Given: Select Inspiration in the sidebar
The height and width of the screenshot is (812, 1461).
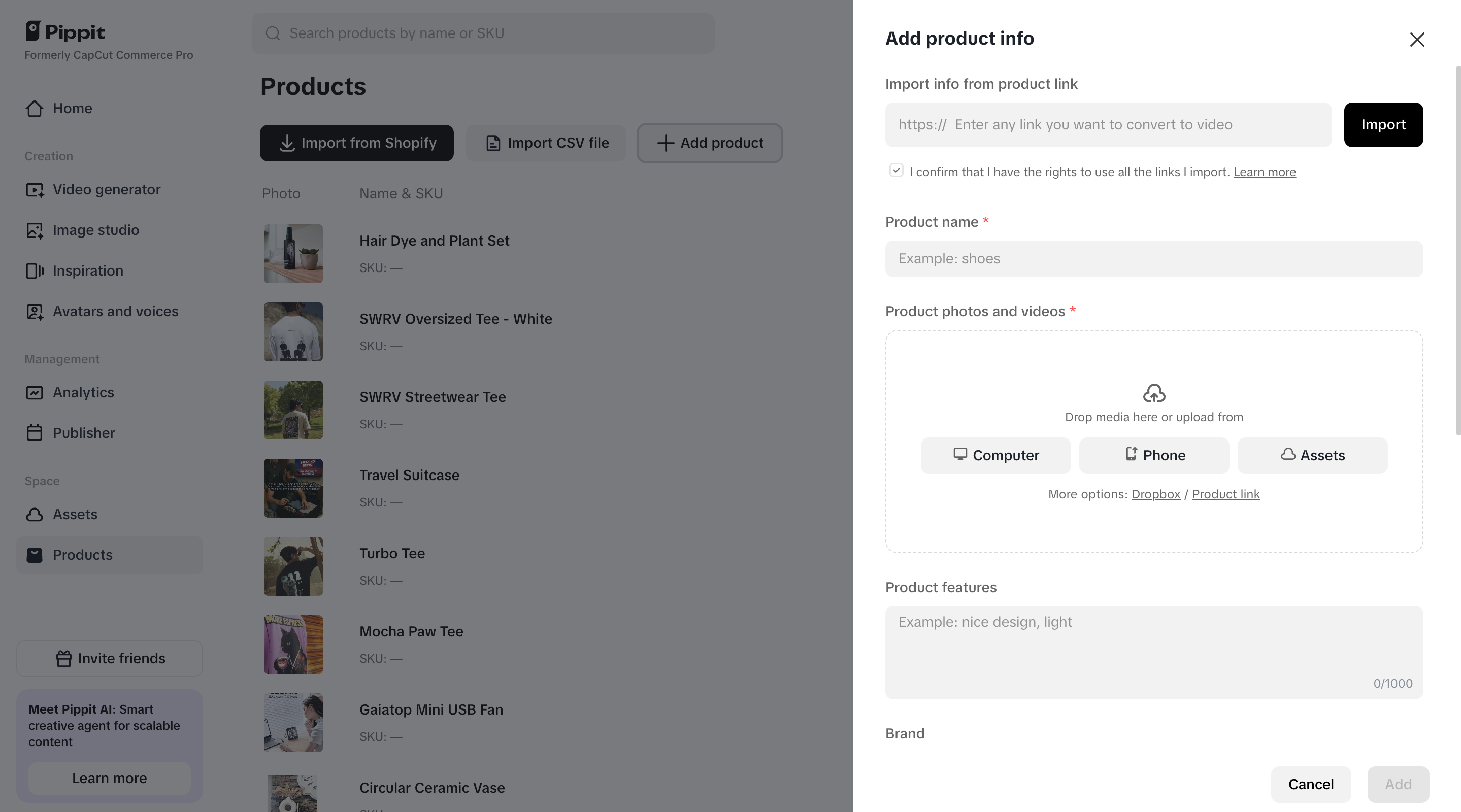Looking at the screenshot, I should [x=88, y=270].
